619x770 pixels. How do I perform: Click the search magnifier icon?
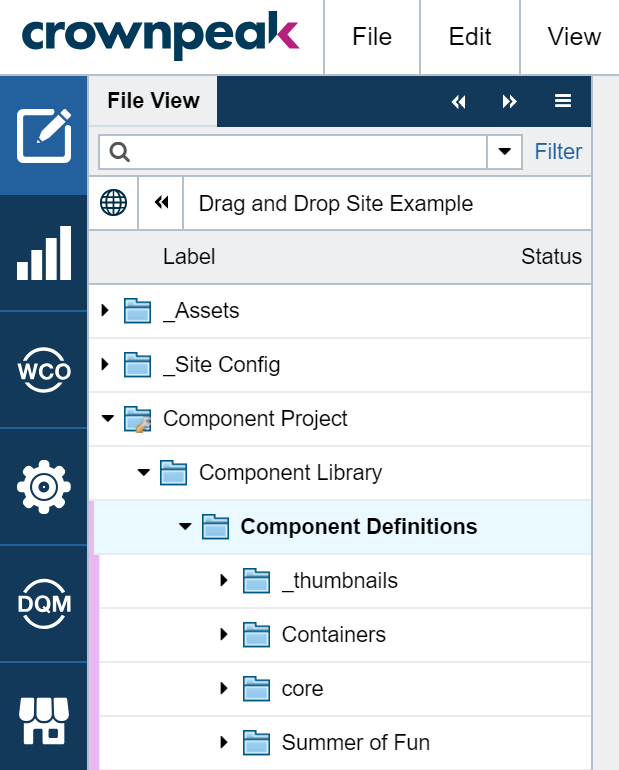(x=119, y=152)
